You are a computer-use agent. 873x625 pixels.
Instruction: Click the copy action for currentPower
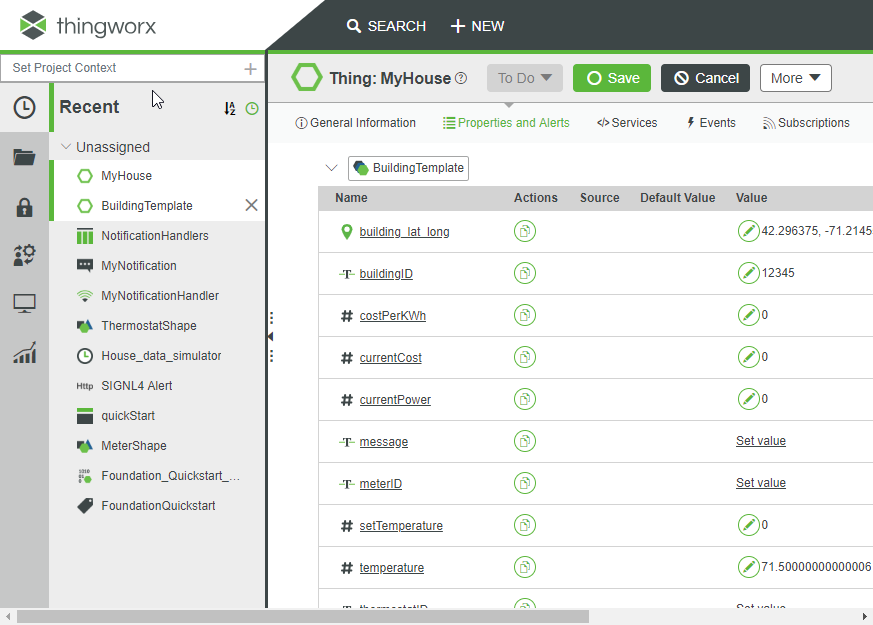coord(524,399)
